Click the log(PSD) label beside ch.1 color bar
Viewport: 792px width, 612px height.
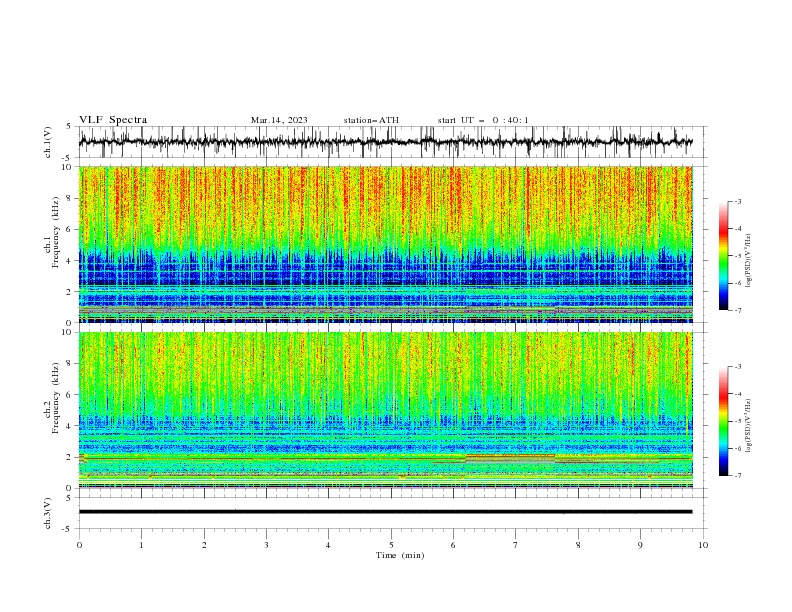(748, 261)
